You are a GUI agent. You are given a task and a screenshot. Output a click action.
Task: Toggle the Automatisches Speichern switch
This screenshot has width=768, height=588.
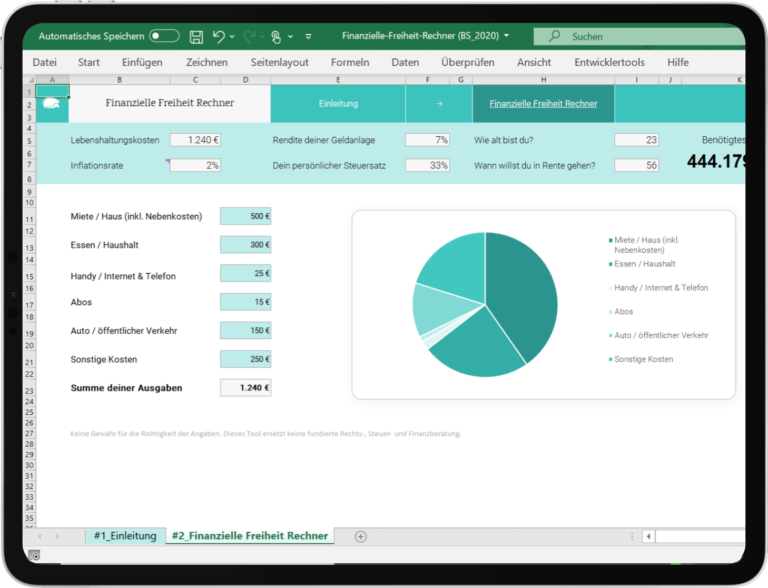coord(164,36)
